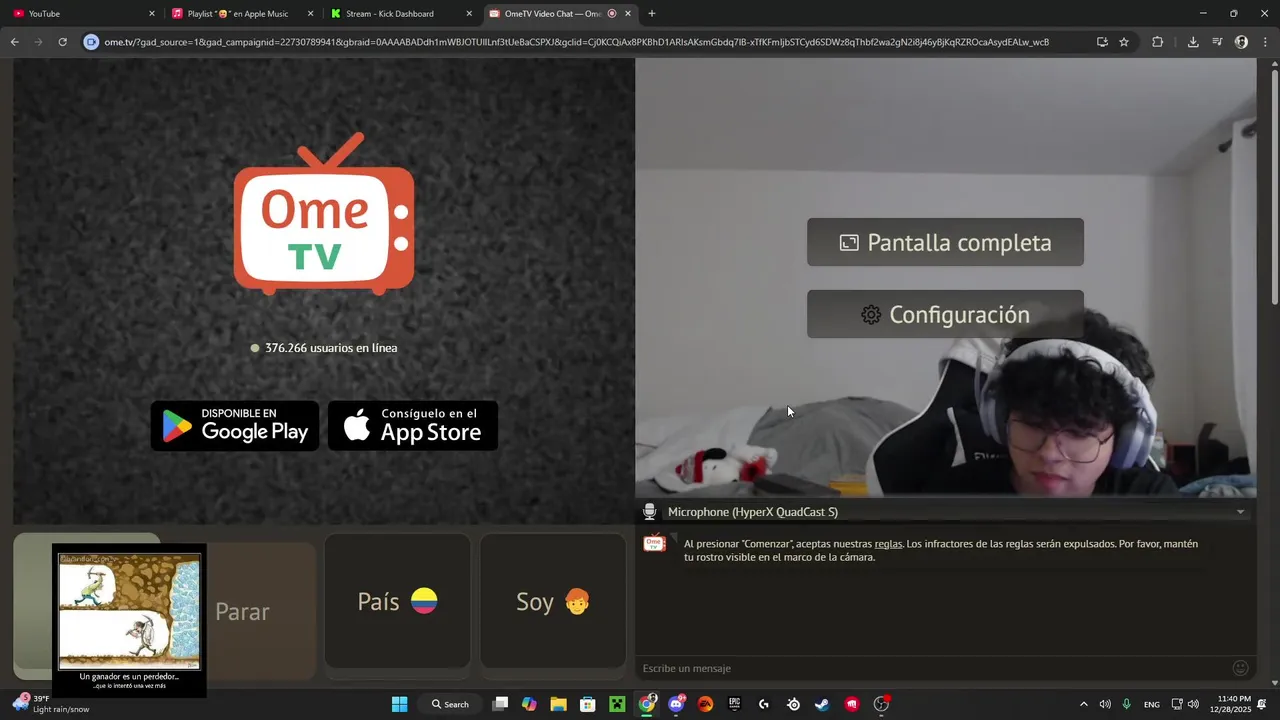Bookmark this page with the star
1280x720 pixels.
click(x=1124, y=42)
